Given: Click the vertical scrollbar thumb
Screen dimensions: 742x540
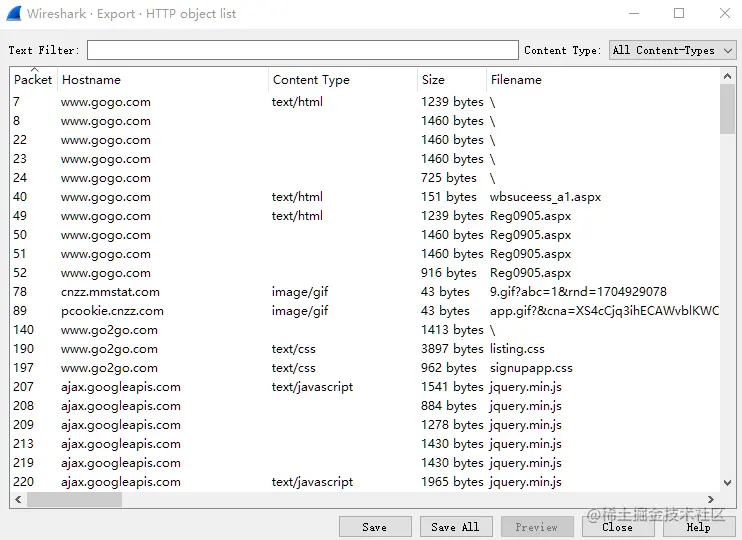Looking at the screenshot, I should pos(727,109).
